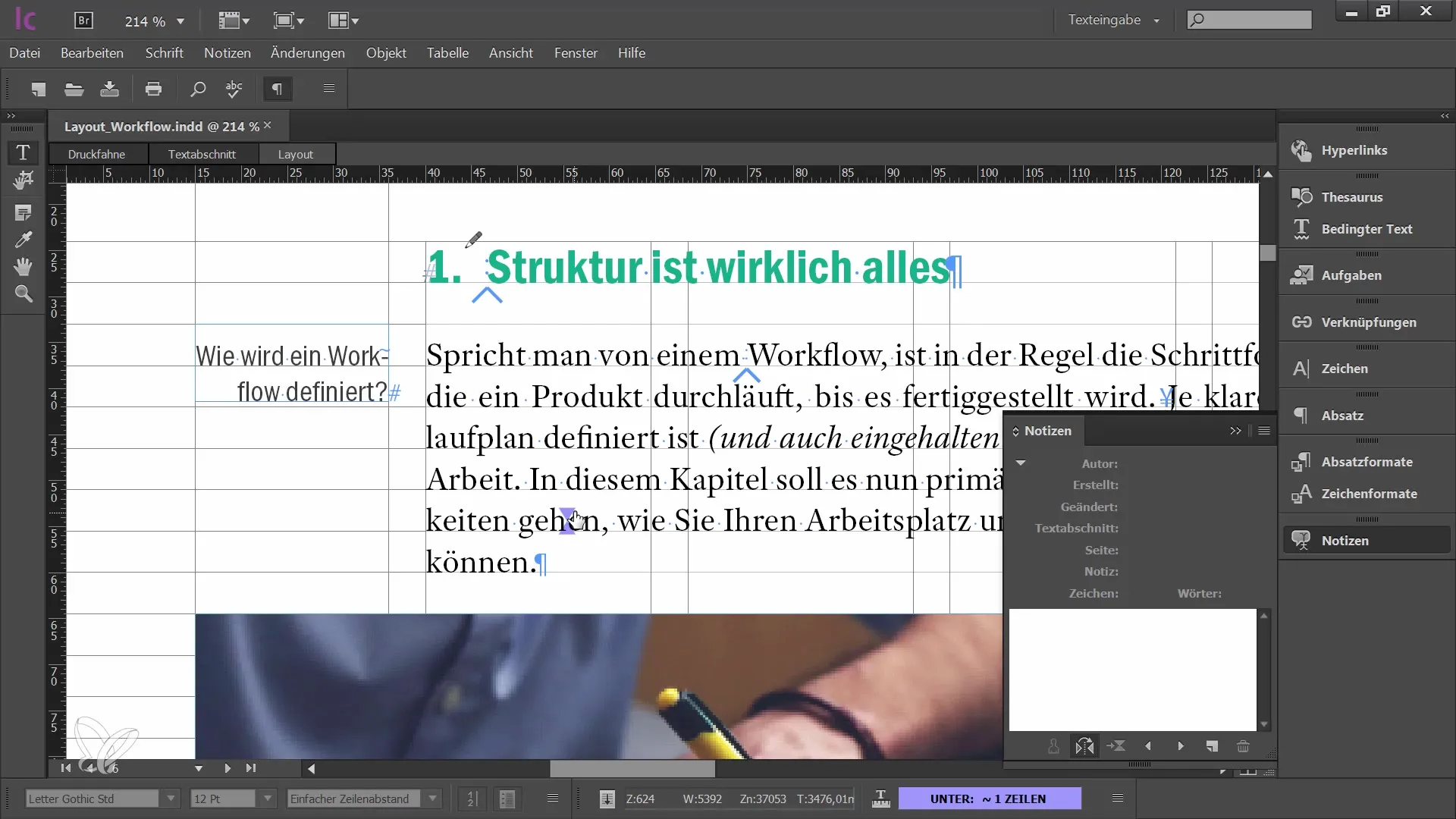Open the Schrift menu

point(164,53)
